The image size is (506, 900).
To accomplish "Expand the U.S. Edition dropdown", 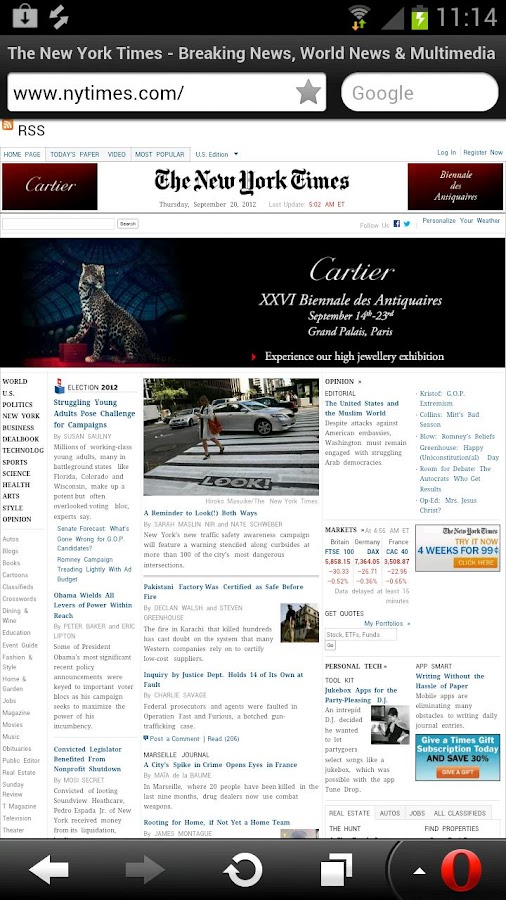I will 217,154.
